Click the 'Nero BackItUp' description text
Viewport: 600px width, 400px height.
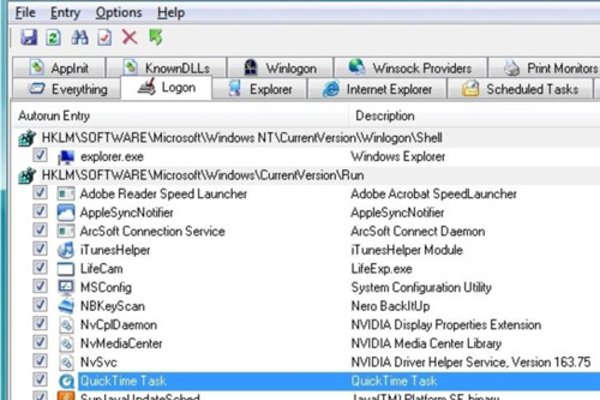(x=391, y=306)
